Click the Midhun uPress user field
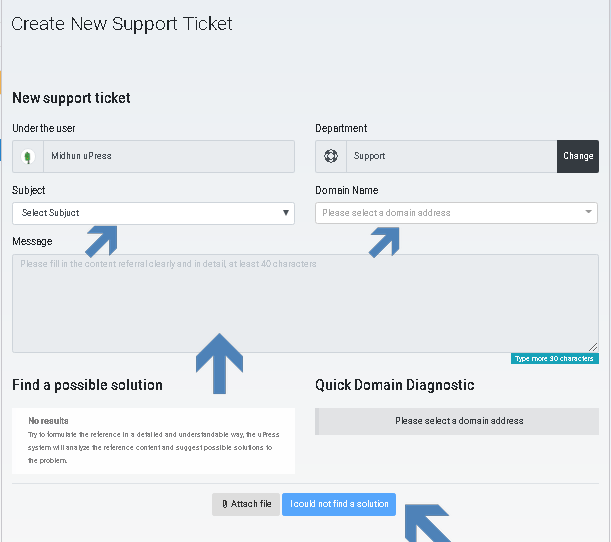611x542 pixels. [x=153, y=156]
